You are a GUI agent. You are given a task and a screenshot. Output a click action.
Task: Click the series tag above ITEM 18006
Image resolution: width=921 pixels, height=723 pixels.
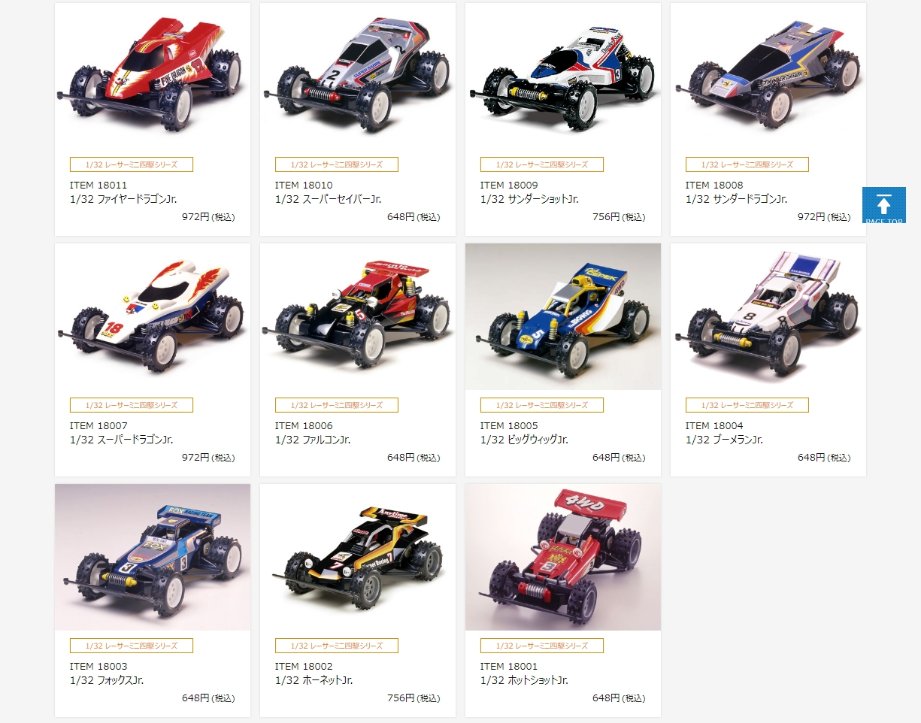pyautogui.click(x=337, y=405)
